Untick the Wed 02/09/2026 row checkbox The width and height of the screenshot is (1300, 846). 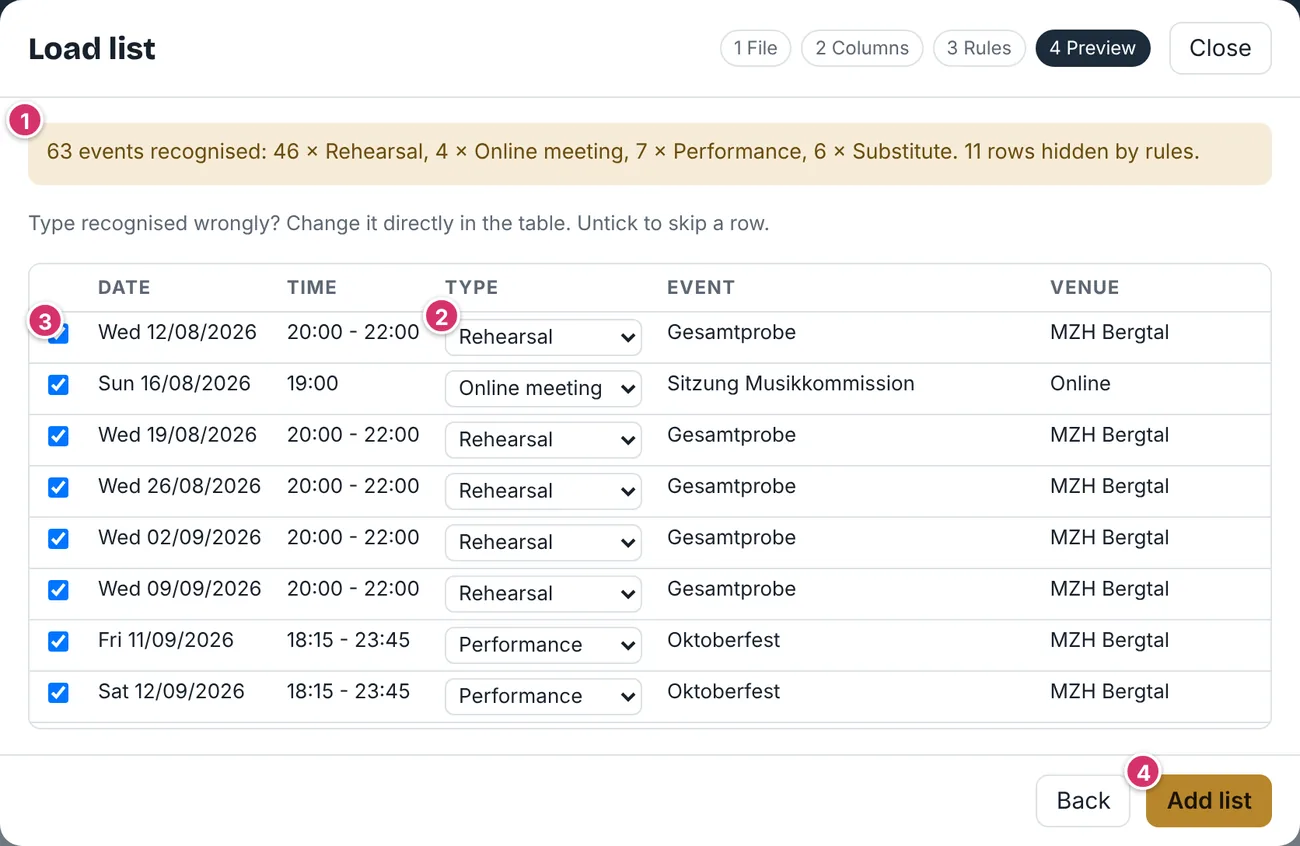[59, 539]
